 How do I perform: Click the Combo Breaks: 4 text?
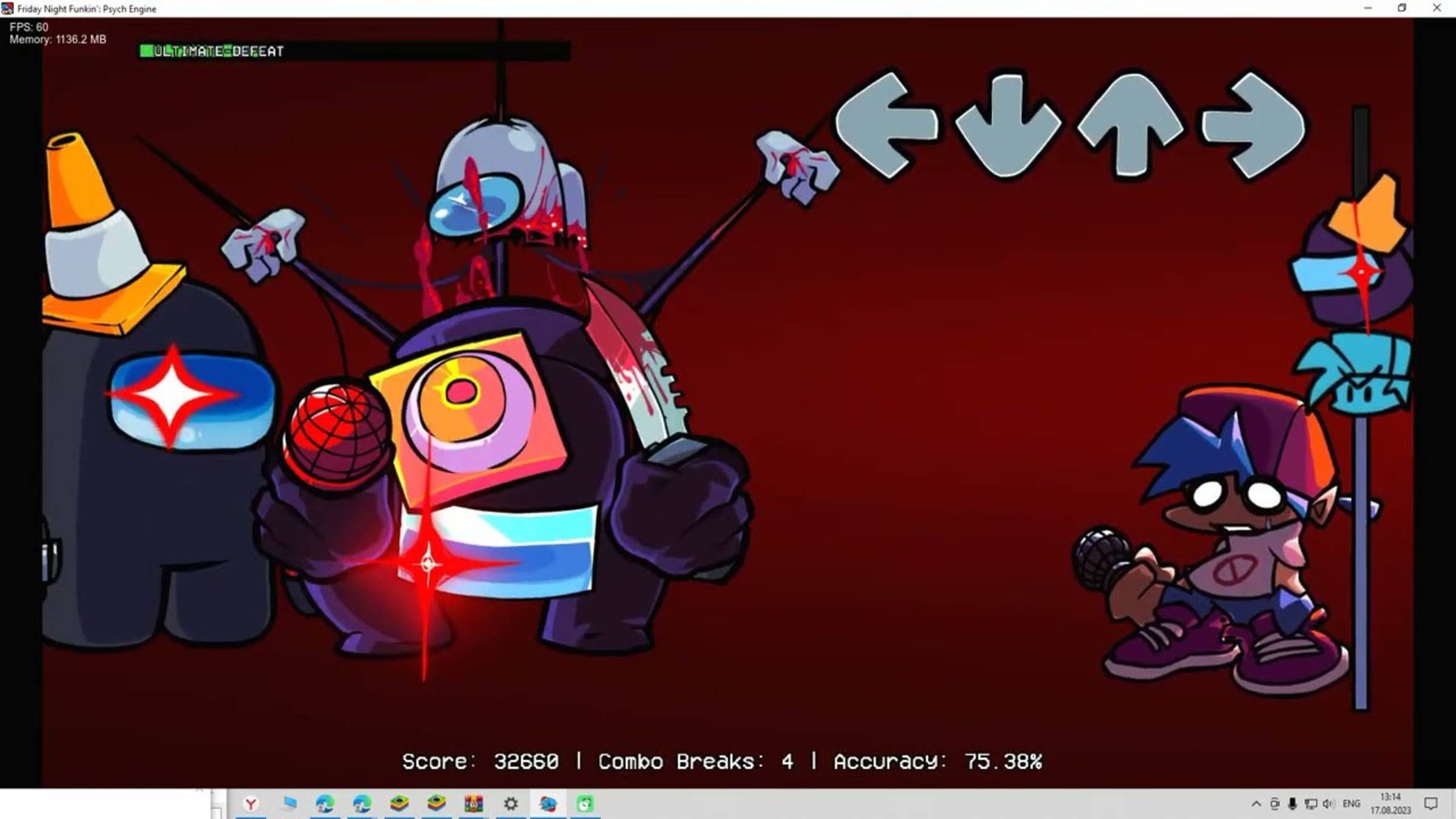click(696, 761)
